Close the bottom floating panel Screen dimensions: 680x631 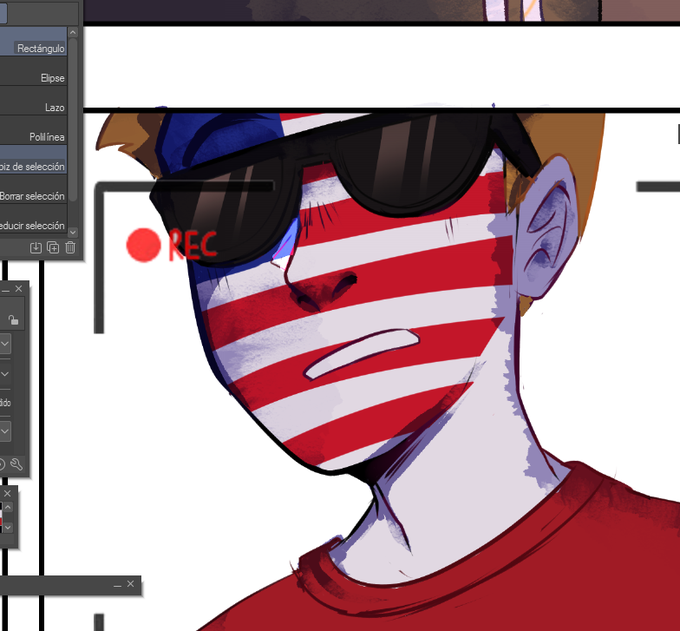coord(131,584)
